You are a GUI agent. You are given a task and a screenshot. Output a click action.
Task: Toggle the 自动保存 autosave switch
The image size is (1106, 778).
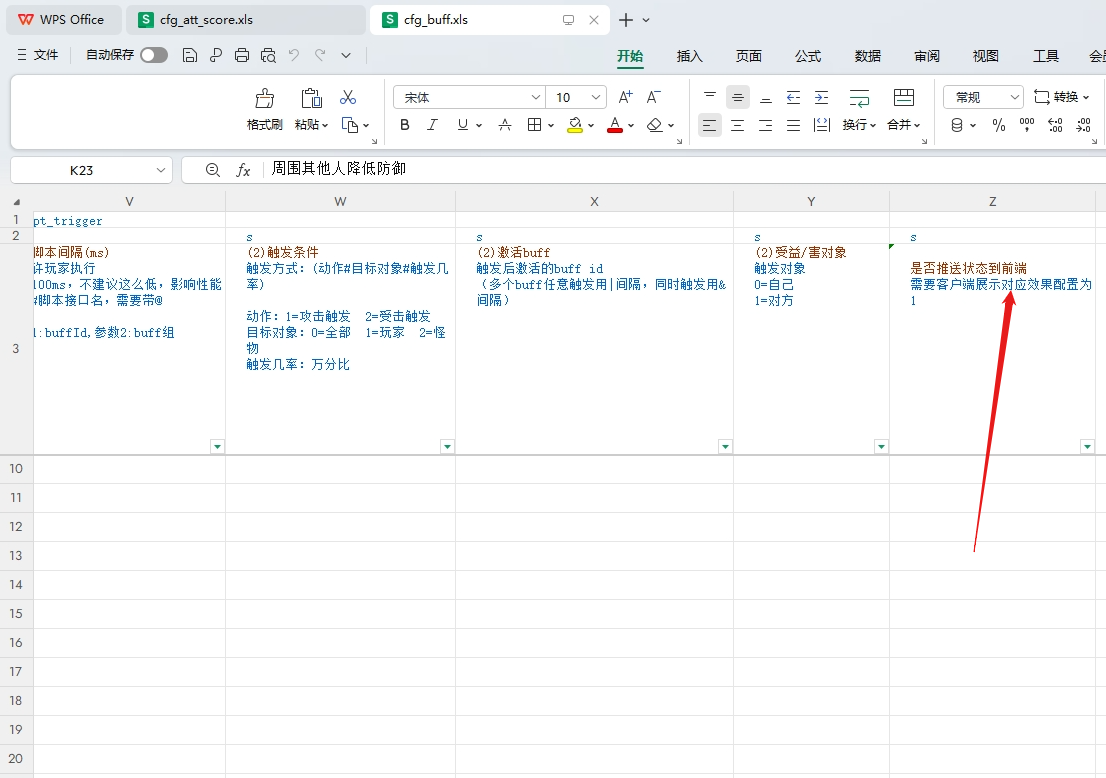[152, 56]
